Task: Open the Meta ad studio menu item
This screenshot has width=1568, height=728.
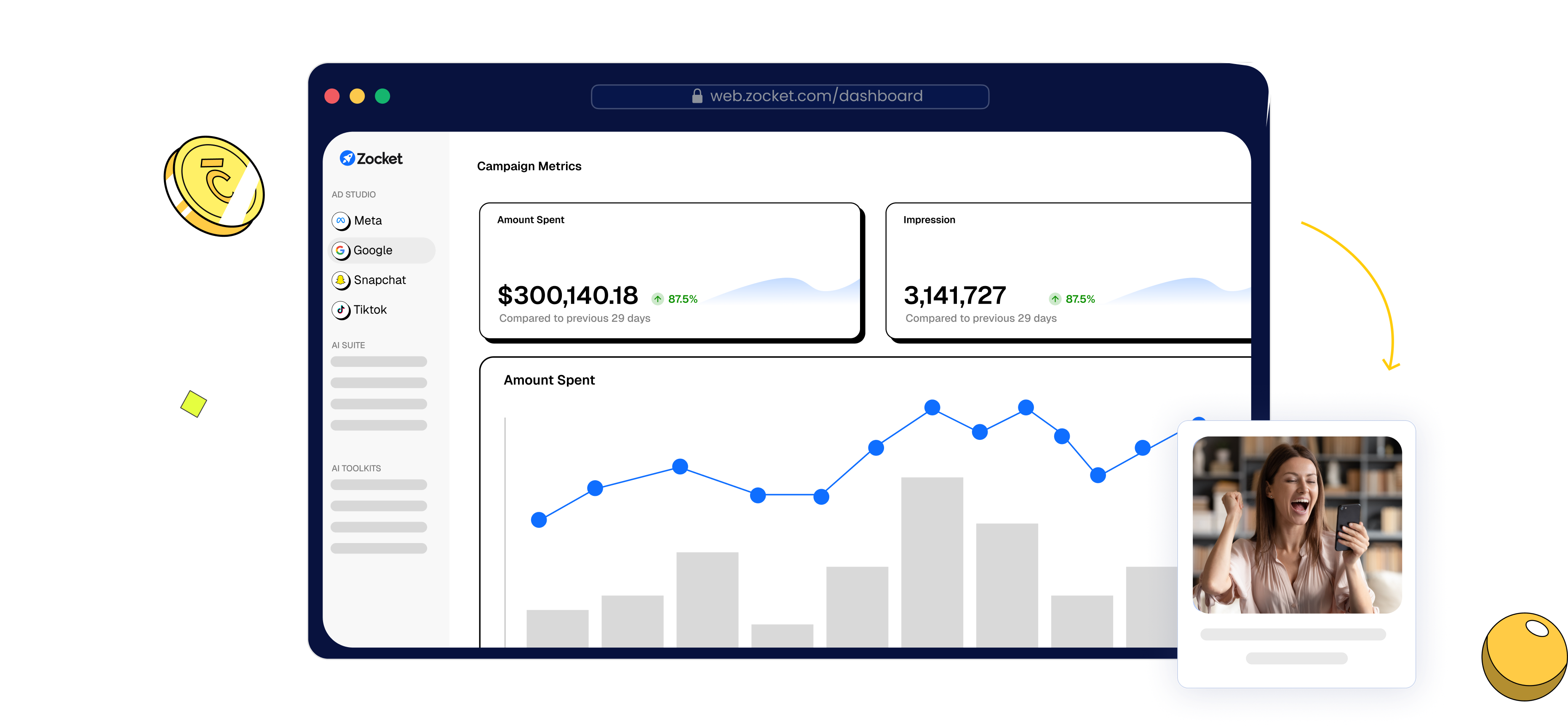Action: [368, 220]
